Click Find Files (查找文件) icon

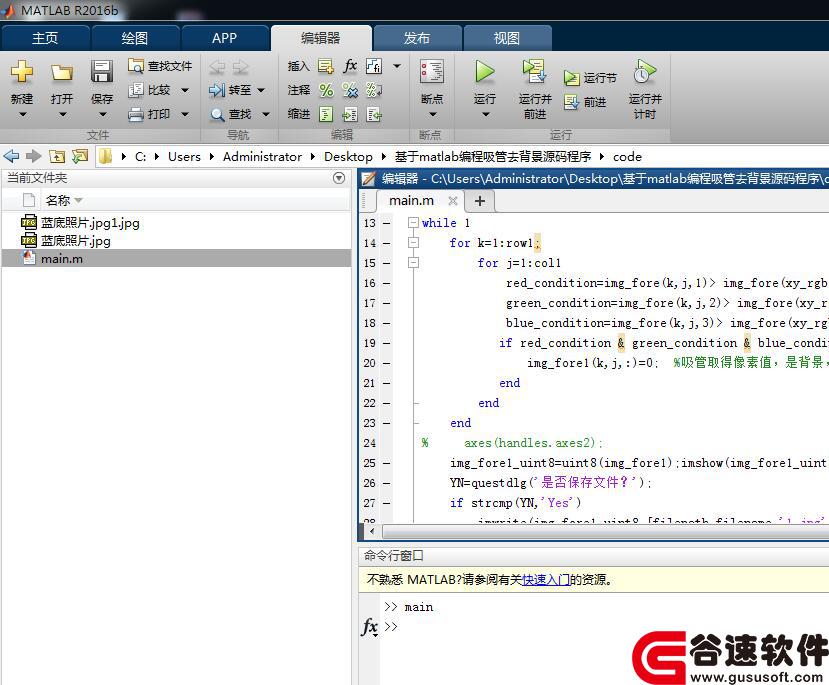click(135, 66)
